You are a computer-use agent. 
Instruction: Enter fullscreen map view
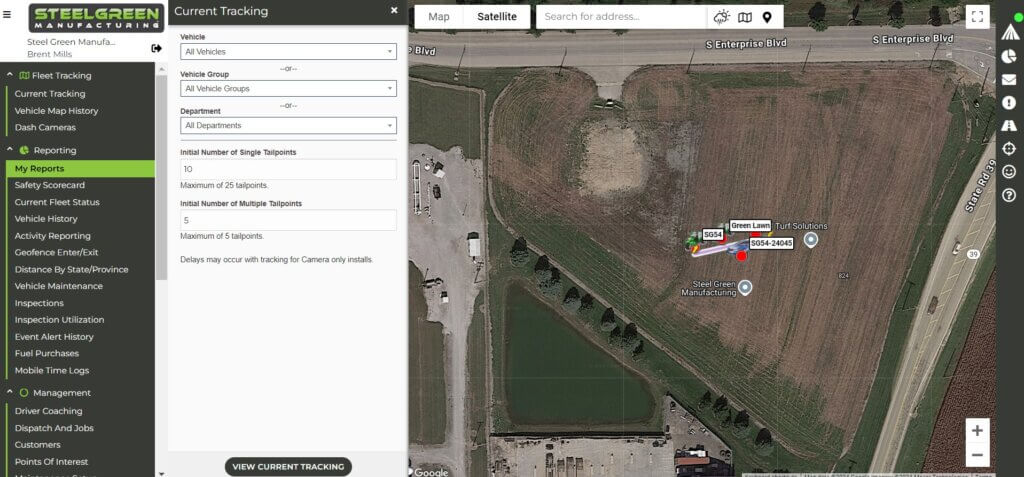[978, 17]
